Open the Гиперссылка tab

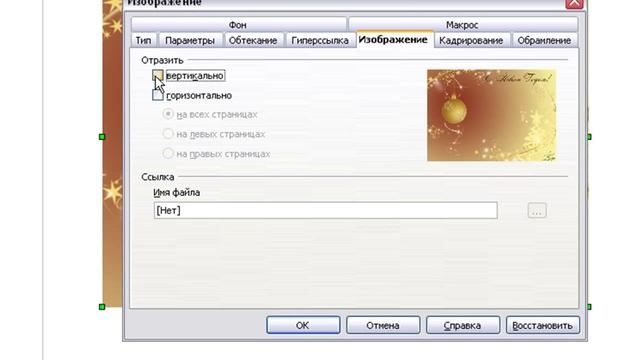click(x=320, y=40)
